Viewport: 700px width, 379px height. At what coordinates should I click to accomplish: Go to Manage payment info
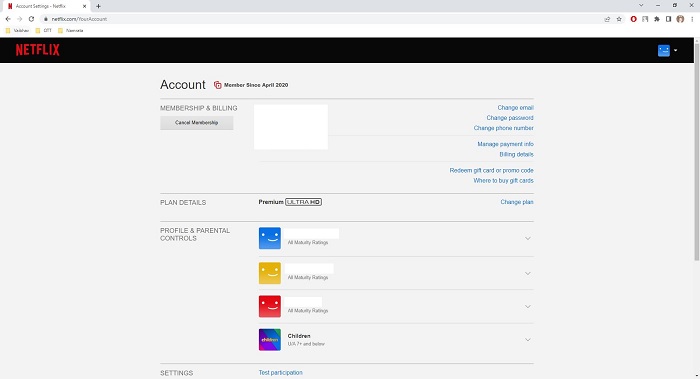(505, 144)
